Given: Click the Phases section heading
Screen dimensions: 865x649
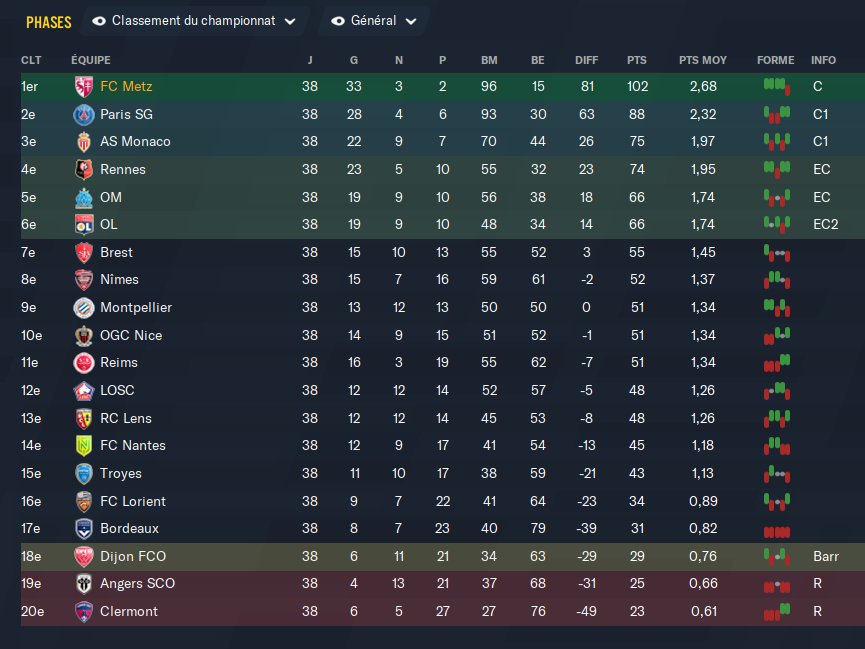Looking at the screenshot, I should 49,22.
